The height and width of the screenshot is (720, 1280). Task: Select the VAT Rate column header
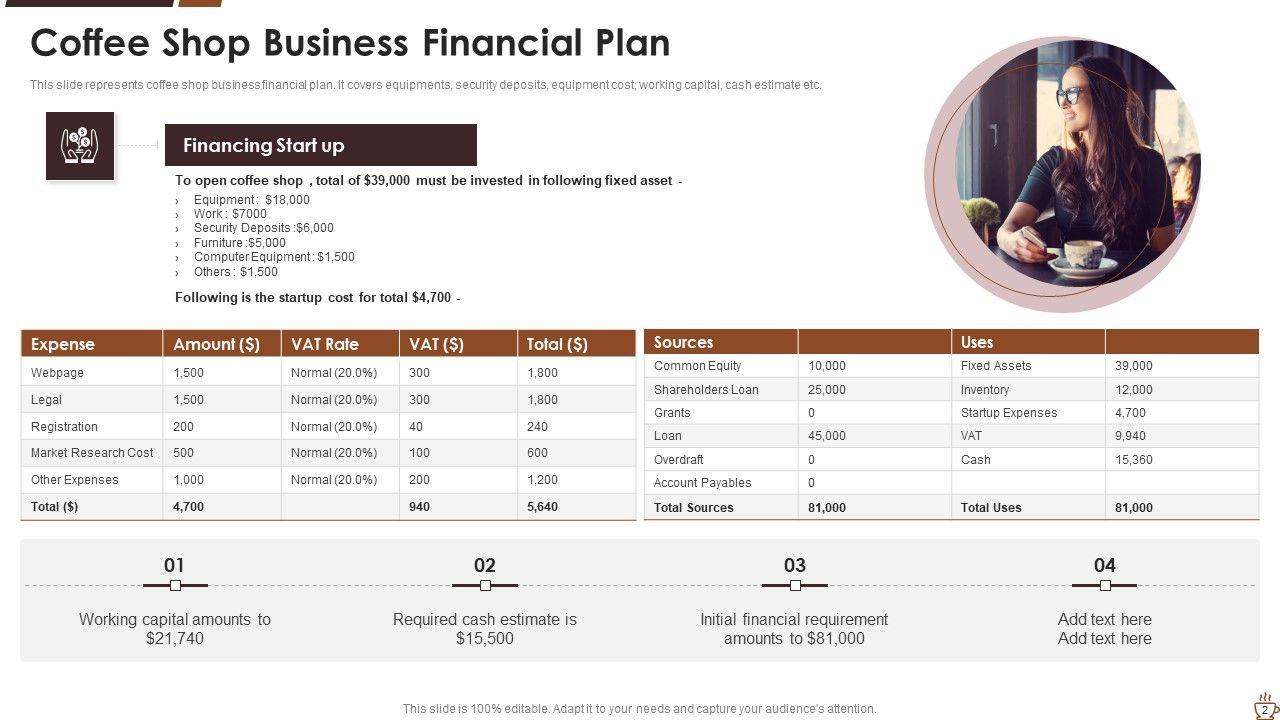(x=325, y=344)
